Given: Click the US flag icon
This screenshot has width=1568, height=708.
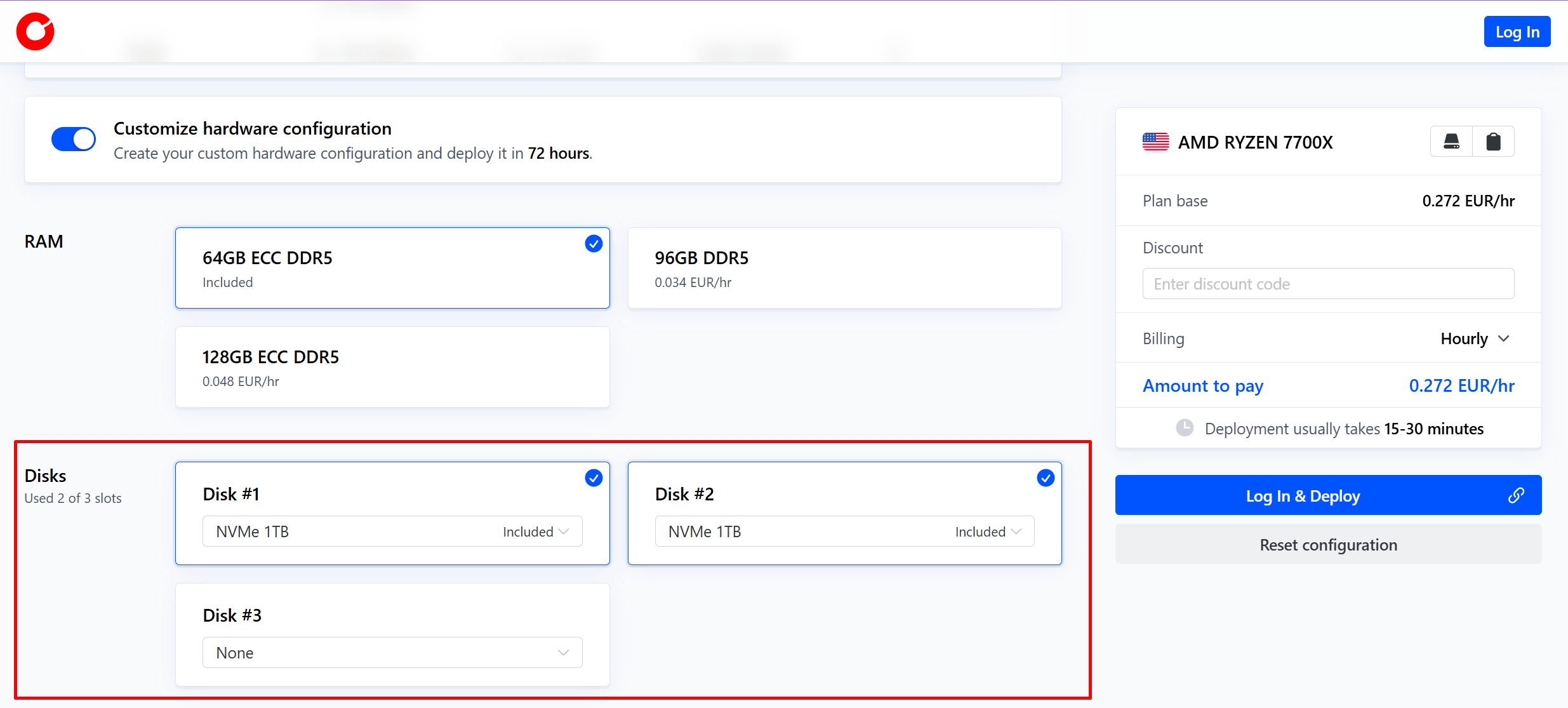Looking at the screenshot, I should 1155,142.
